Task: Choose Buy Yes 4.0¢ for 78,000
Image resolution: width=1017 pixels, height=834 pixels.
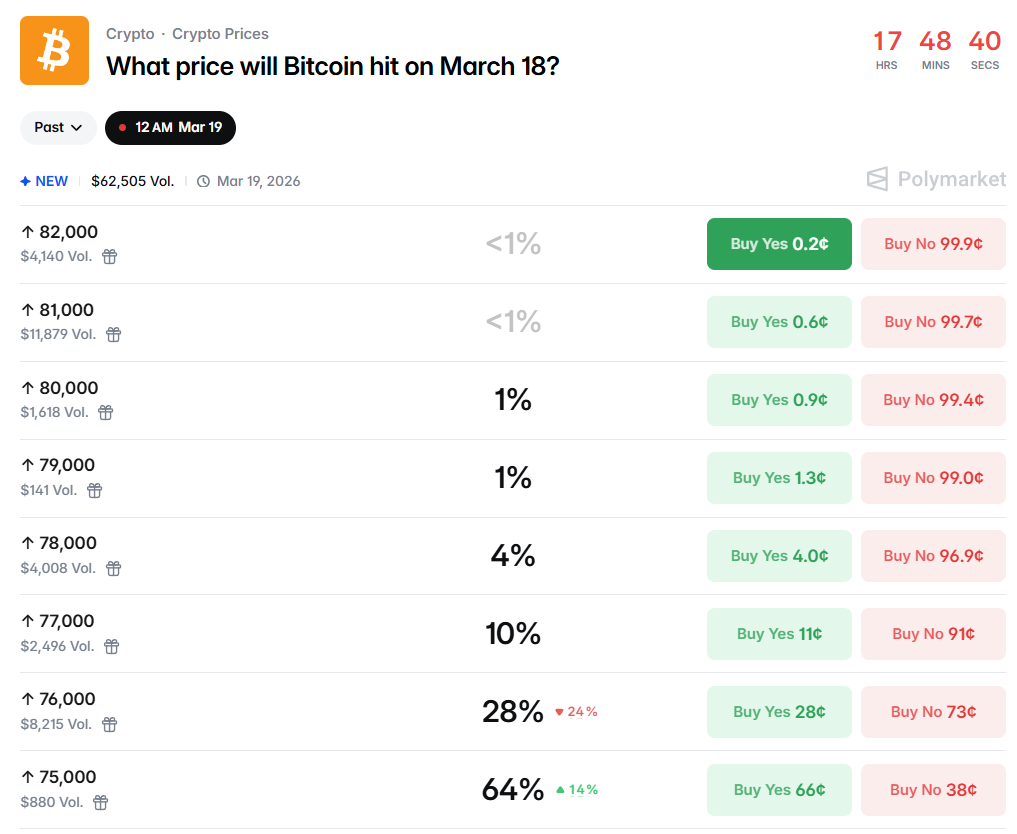Action: 779,556
